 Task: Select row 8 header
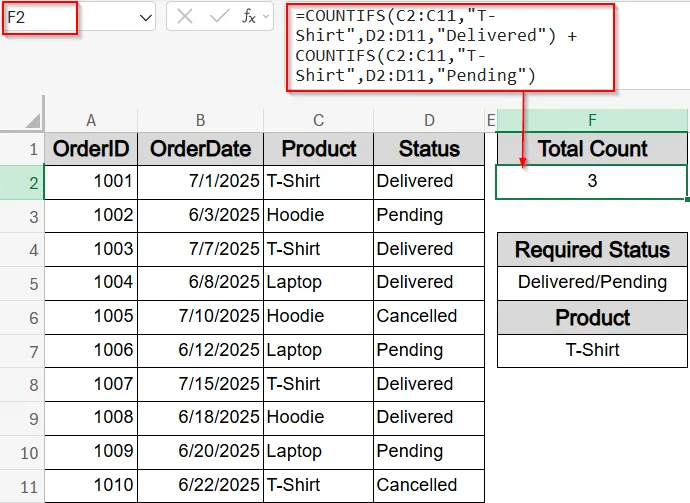[22, 385]
